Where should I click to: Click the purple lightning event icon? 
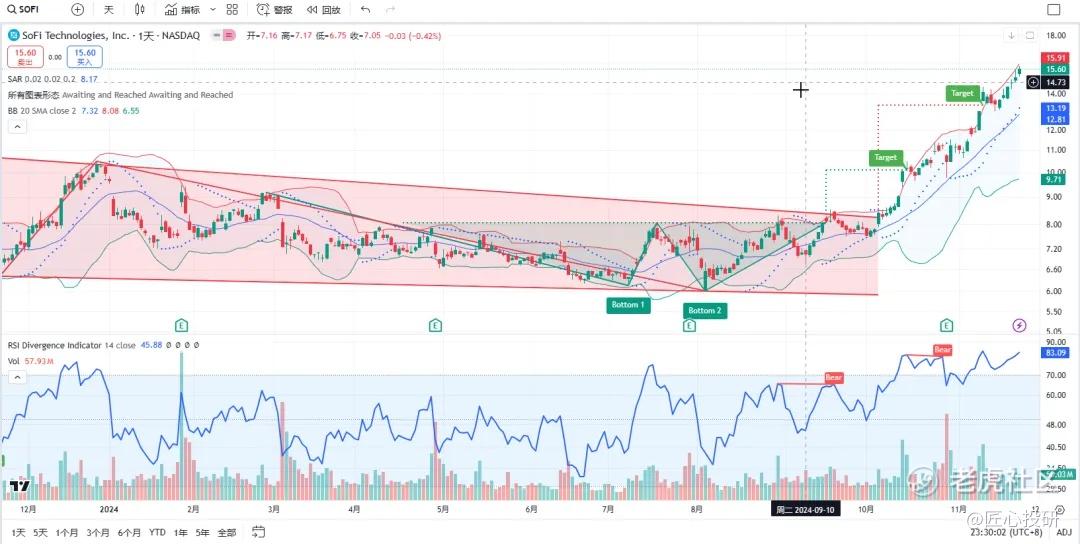point(1019,325)
